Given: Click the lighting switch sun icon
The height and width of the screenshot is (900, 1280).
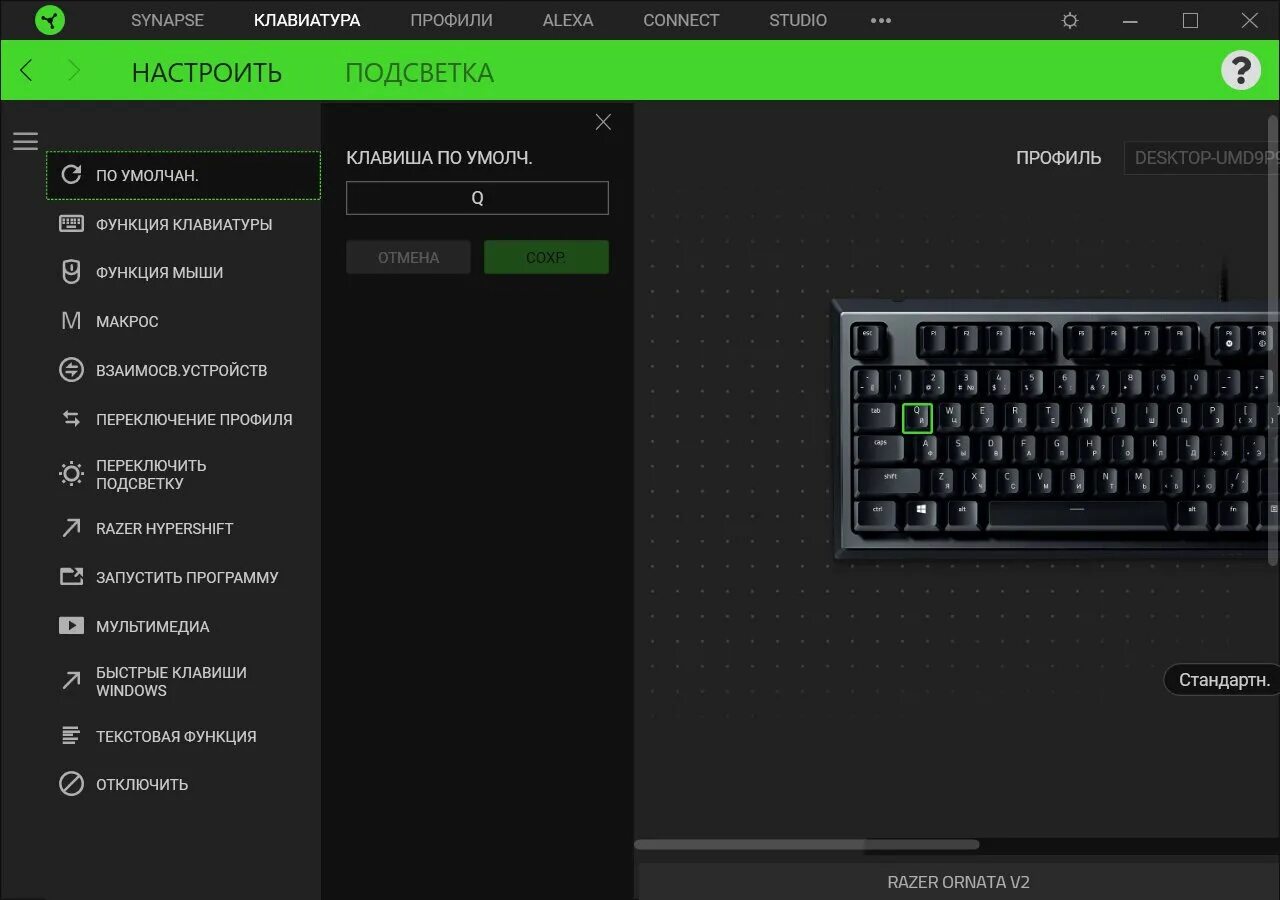Looking at the screenshot, I should pyautogui.click(x=71, y=474).
